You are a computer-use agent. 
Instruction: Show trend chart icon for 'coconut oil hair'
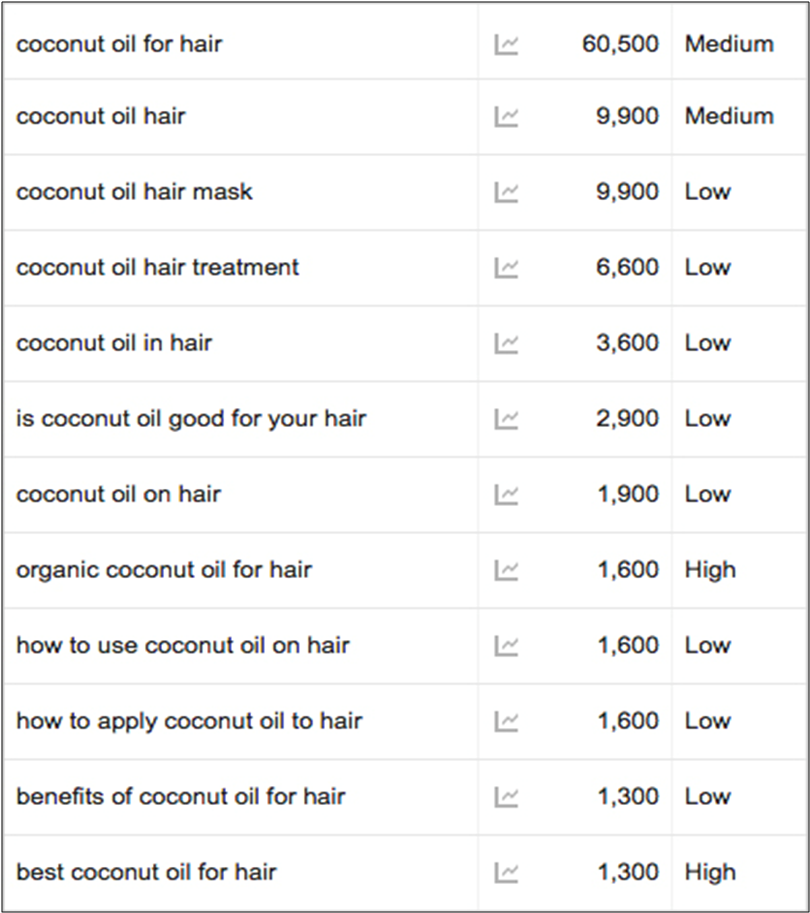[x=507, y=116]
